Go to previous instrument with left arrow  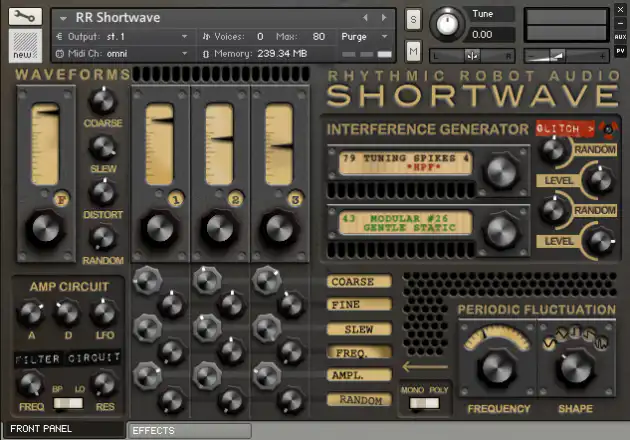pyautogui.click(x=365, y=18)
